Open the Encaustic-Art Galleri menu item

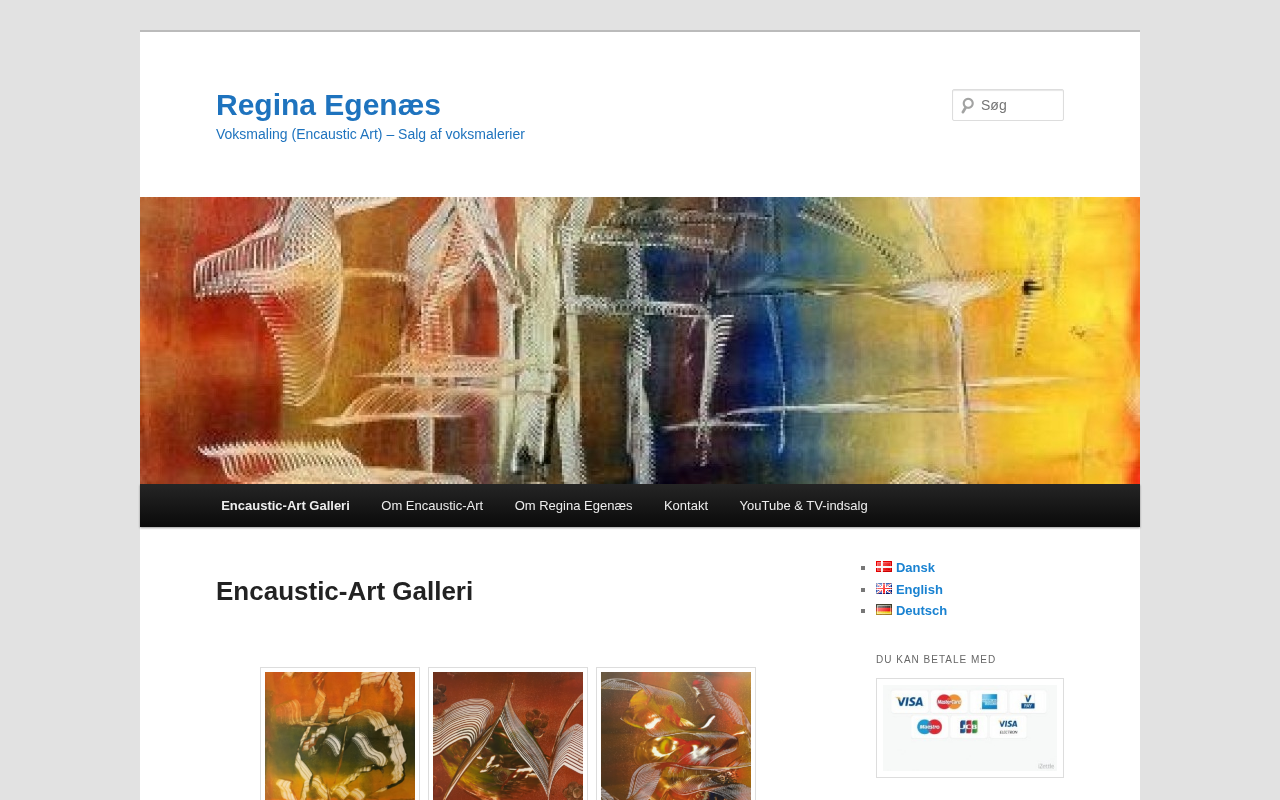[285, 506]
